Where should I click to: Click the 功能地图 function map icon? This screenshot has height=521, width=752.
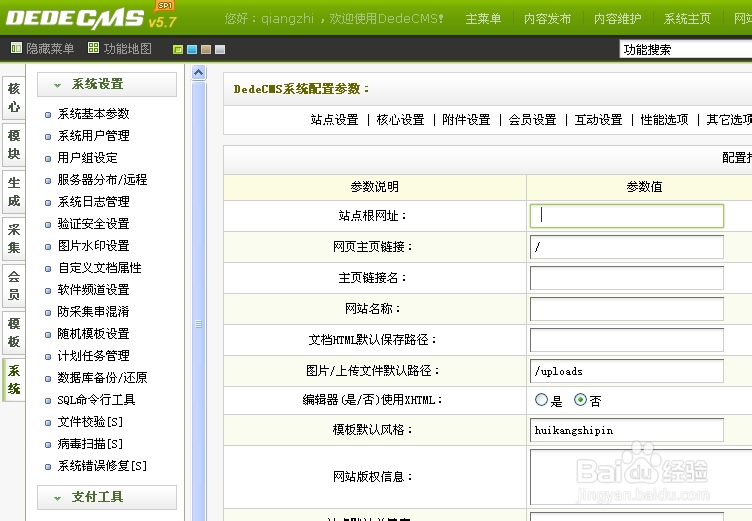click(x=94, y=48)
